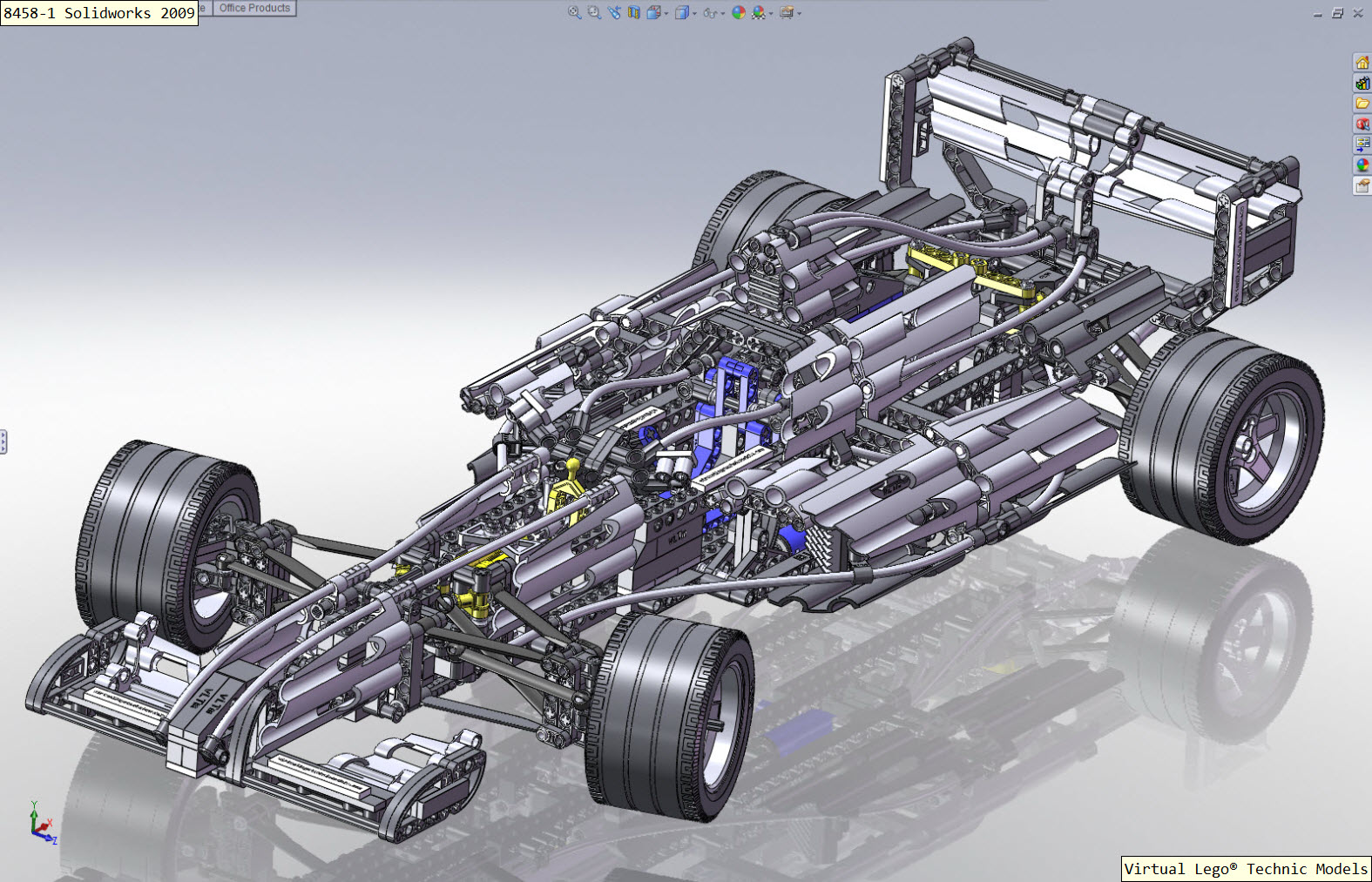Restore down the document window
This screenshot has height=882, width=1372.
click(1337, 13)
